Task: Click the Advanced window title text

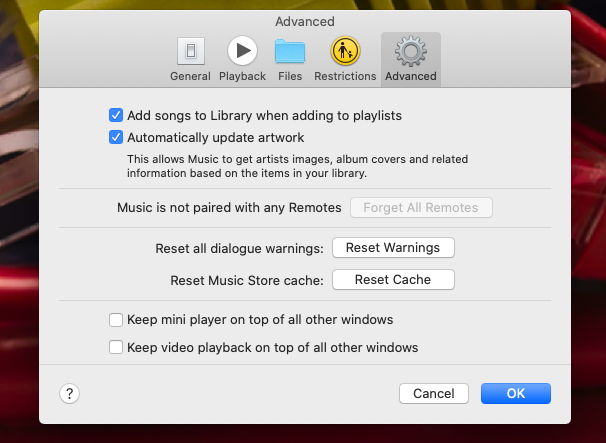Action: pos(305,21)
